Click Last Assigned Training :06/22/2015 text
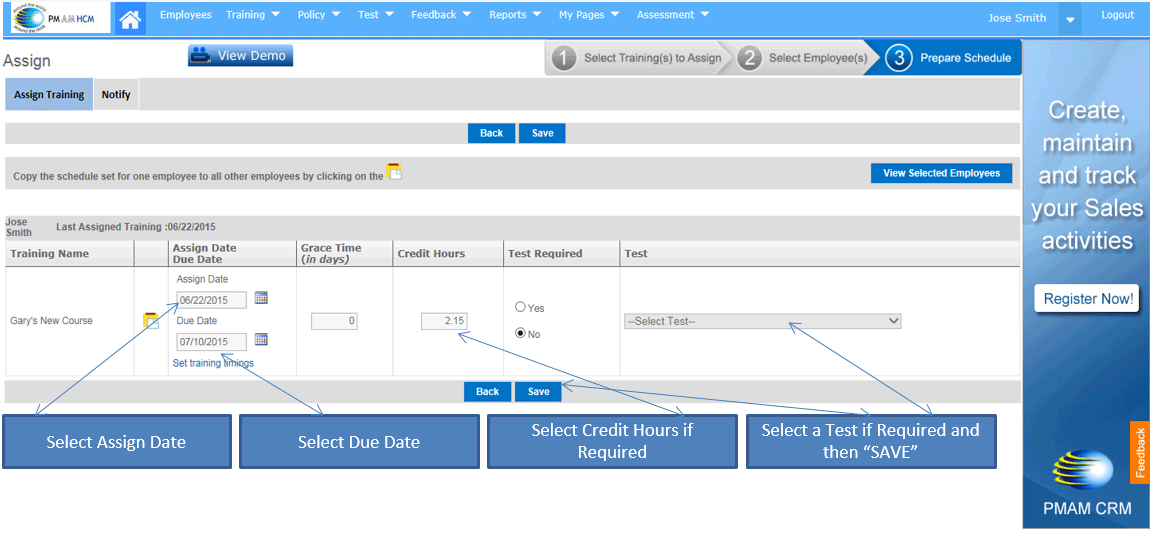 136,227
